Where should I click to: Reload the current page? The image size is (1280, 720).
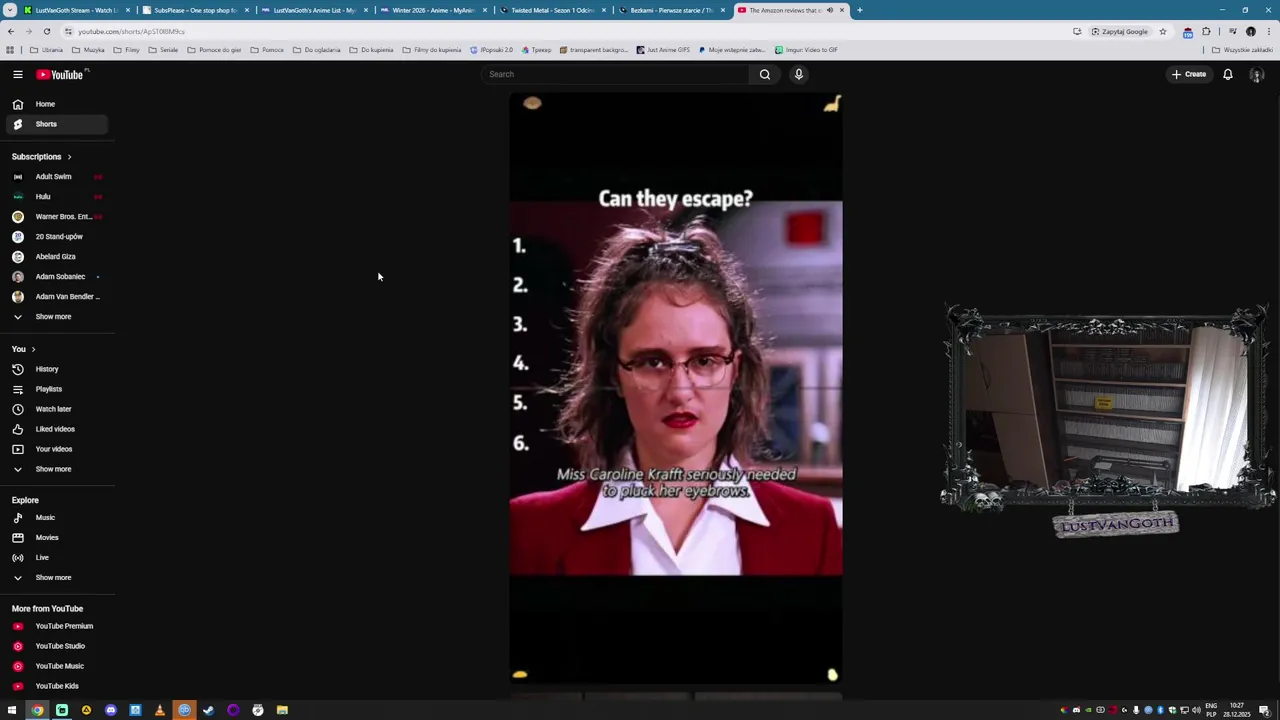[46, 31]
